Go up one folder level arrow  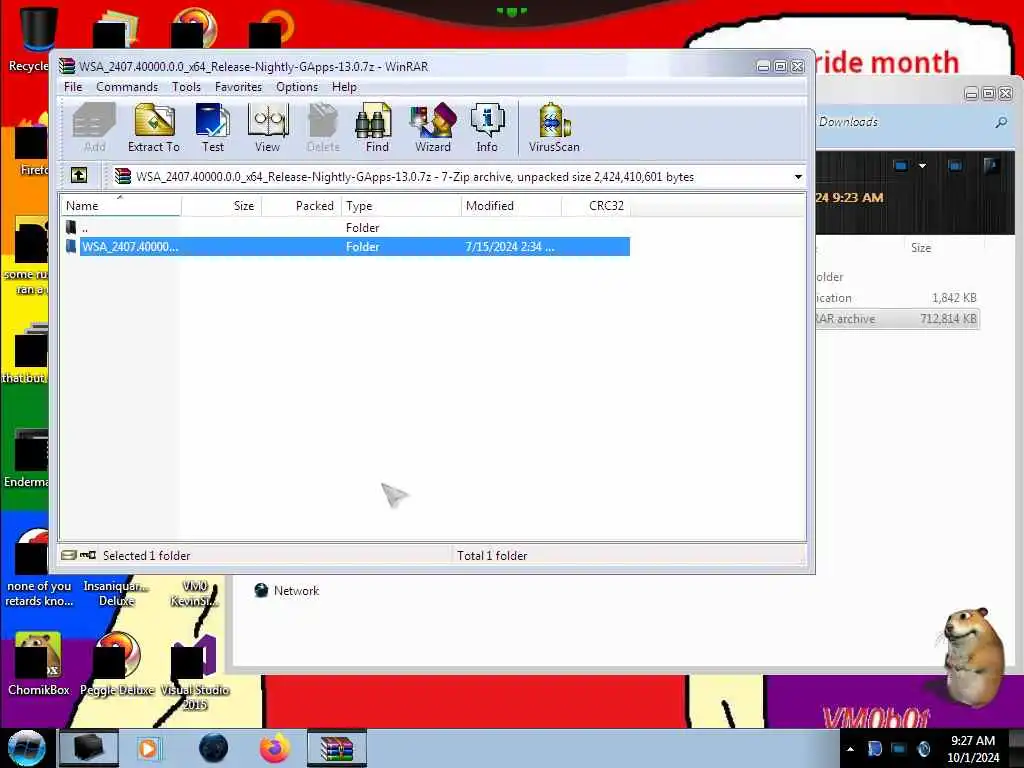[x=79, y=175]
